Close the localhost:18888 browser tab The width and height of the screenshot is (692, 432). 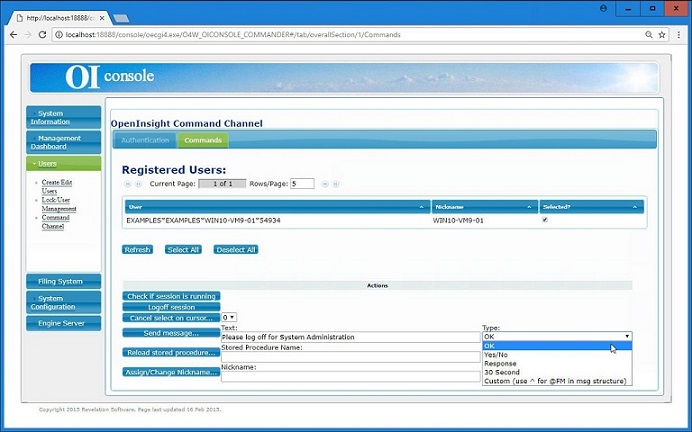[x=102, y=18]
